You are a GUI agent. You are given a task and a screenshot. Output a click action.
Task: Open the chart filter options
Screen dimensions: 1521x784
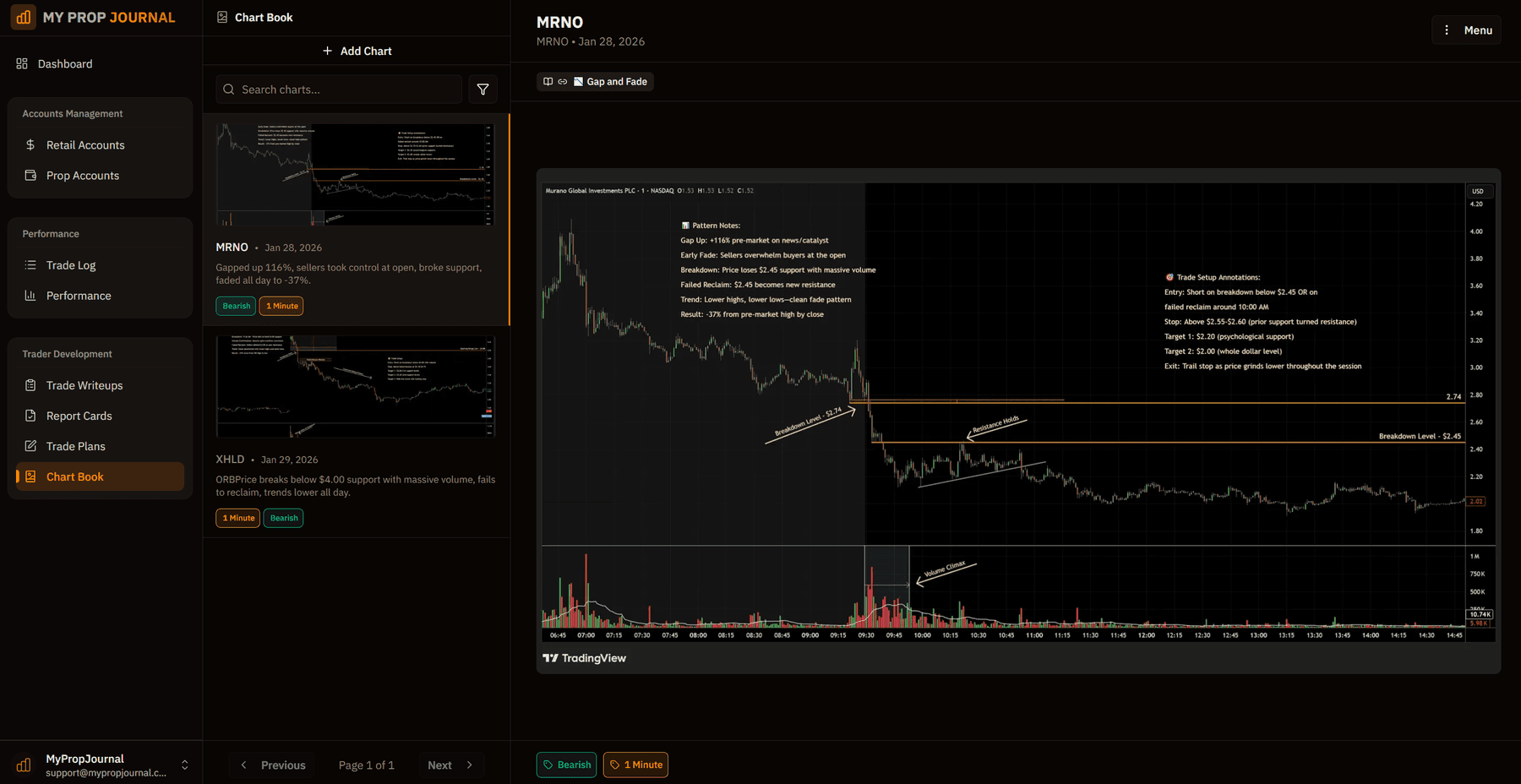[x=482, y=89]
